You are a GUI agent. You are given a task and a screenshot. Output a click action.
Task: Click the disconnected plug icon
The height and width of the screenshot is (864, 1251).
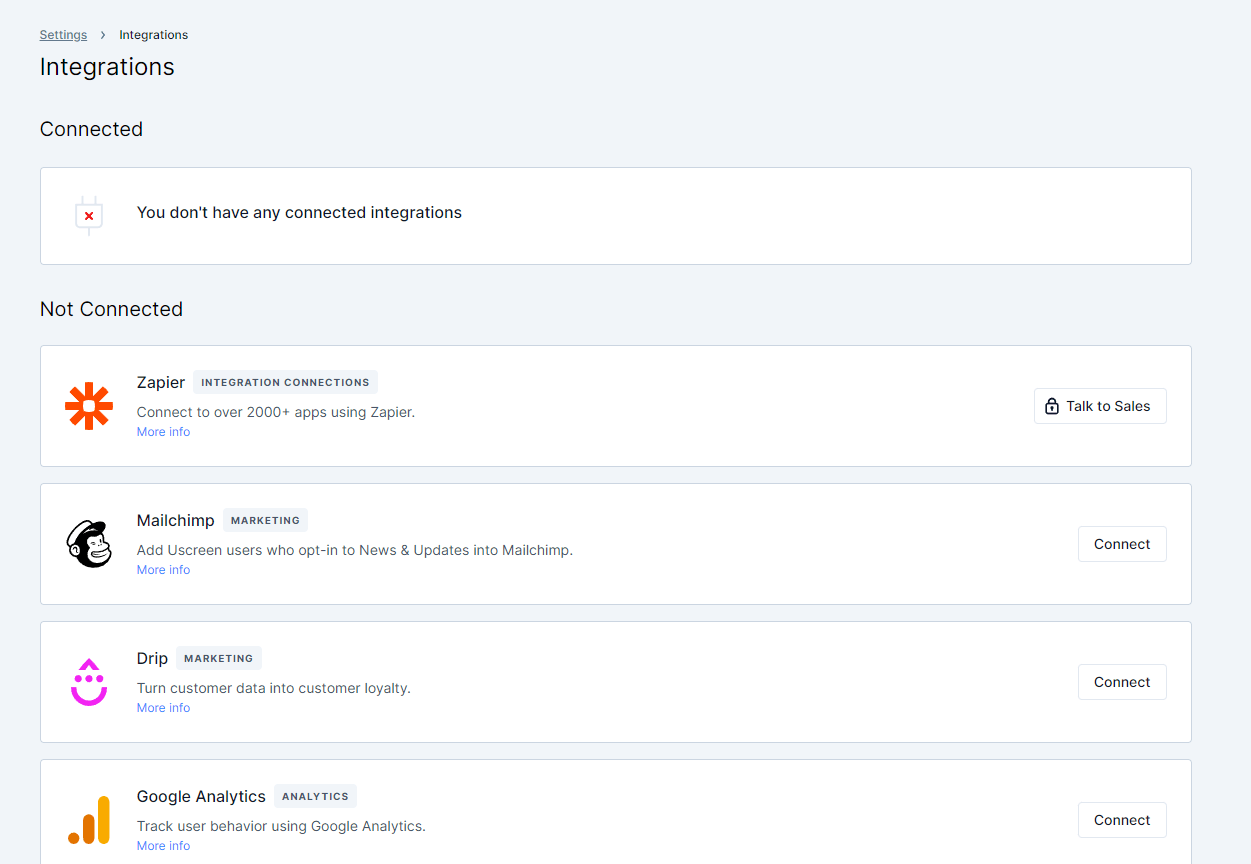pyautogui.click(x=88, y=215)
